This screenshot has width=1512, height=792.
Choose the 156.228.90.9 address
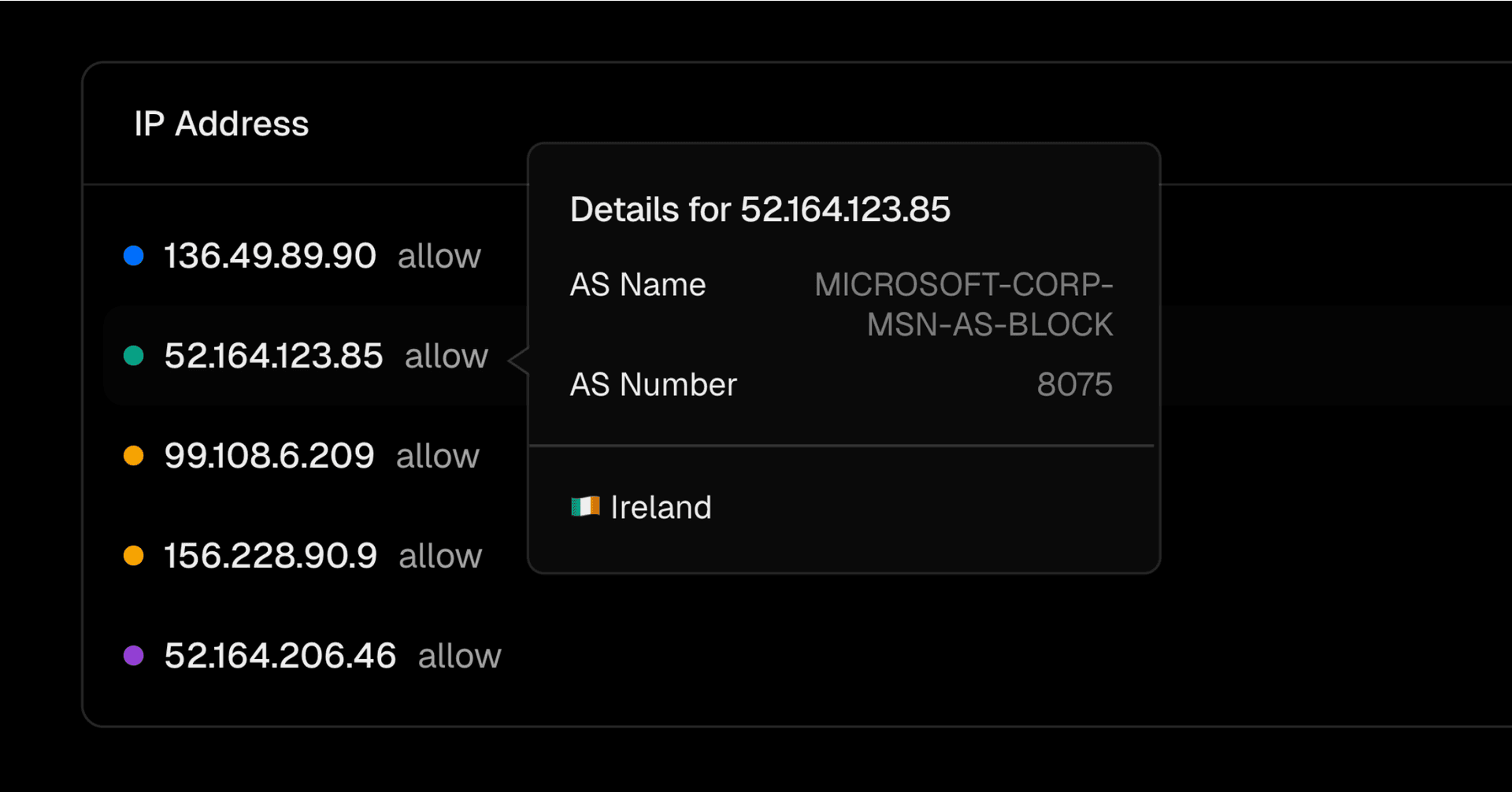point(270,557)
